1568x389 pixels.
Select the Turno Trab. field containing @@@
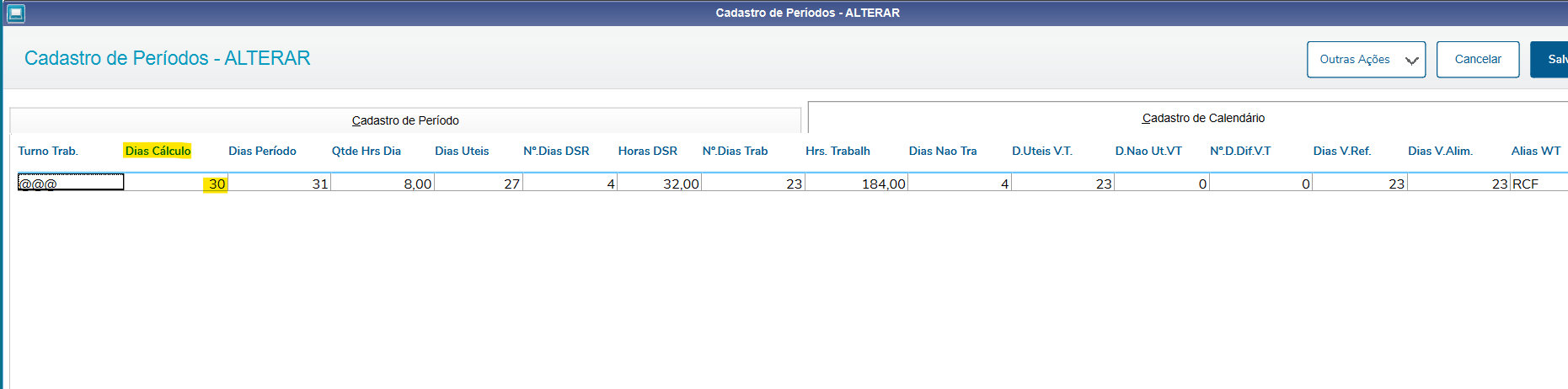71,182
